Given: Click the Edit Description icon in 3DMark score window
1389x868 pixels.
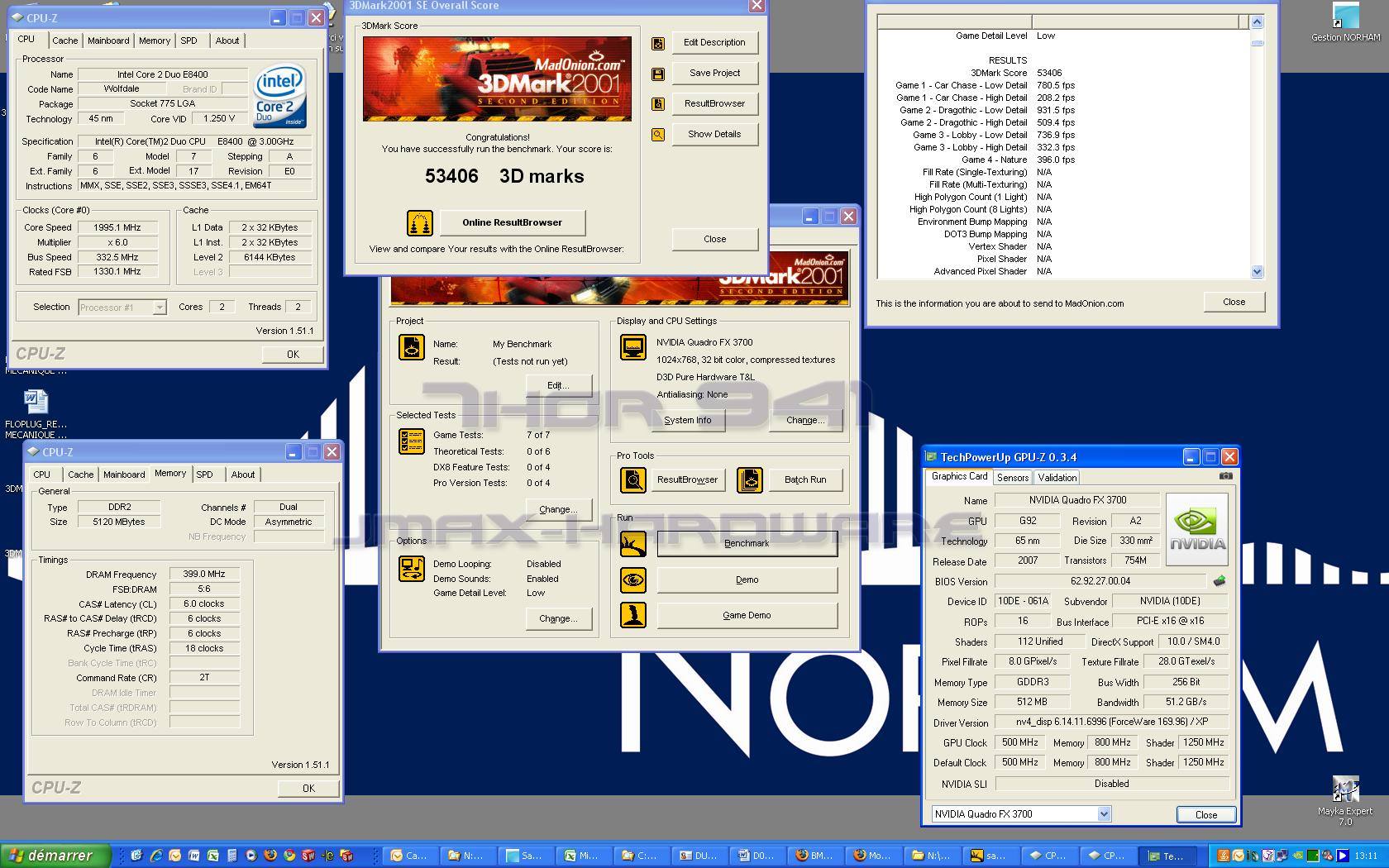Looking at the screenshot, I should [x=658, y=43].
